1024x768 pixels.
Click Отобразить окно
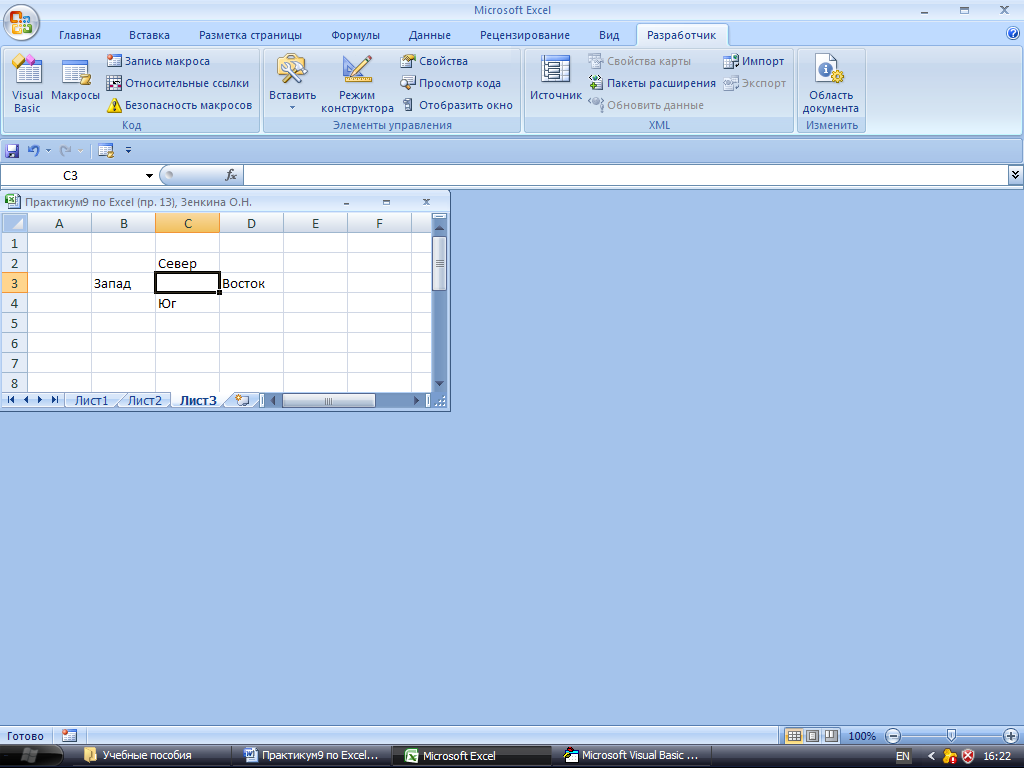457,105
